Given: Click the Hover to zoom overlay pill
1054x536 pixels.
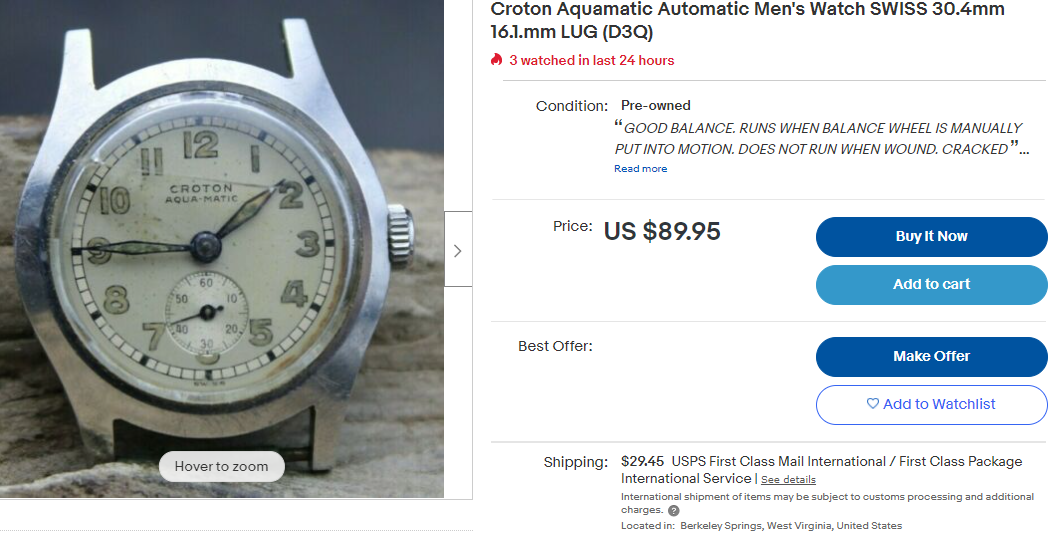Looking at the screenshot, I should click(222, 466).
